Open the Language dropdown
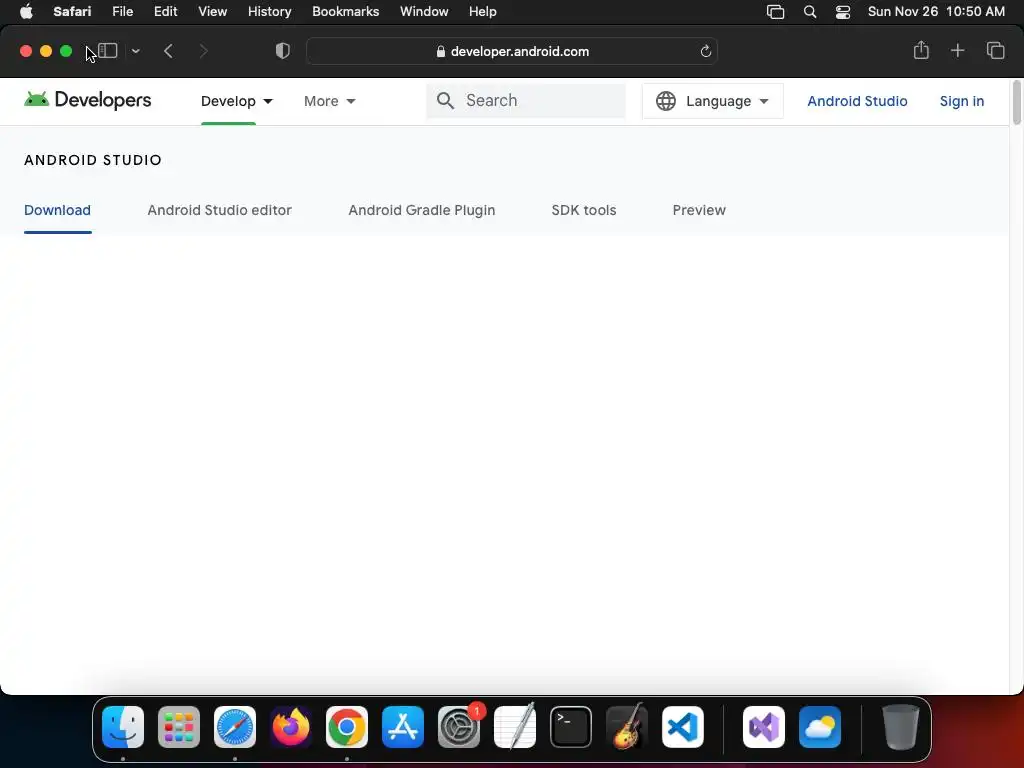This screenshot has height=768, width=1024. tap(712, 101)
